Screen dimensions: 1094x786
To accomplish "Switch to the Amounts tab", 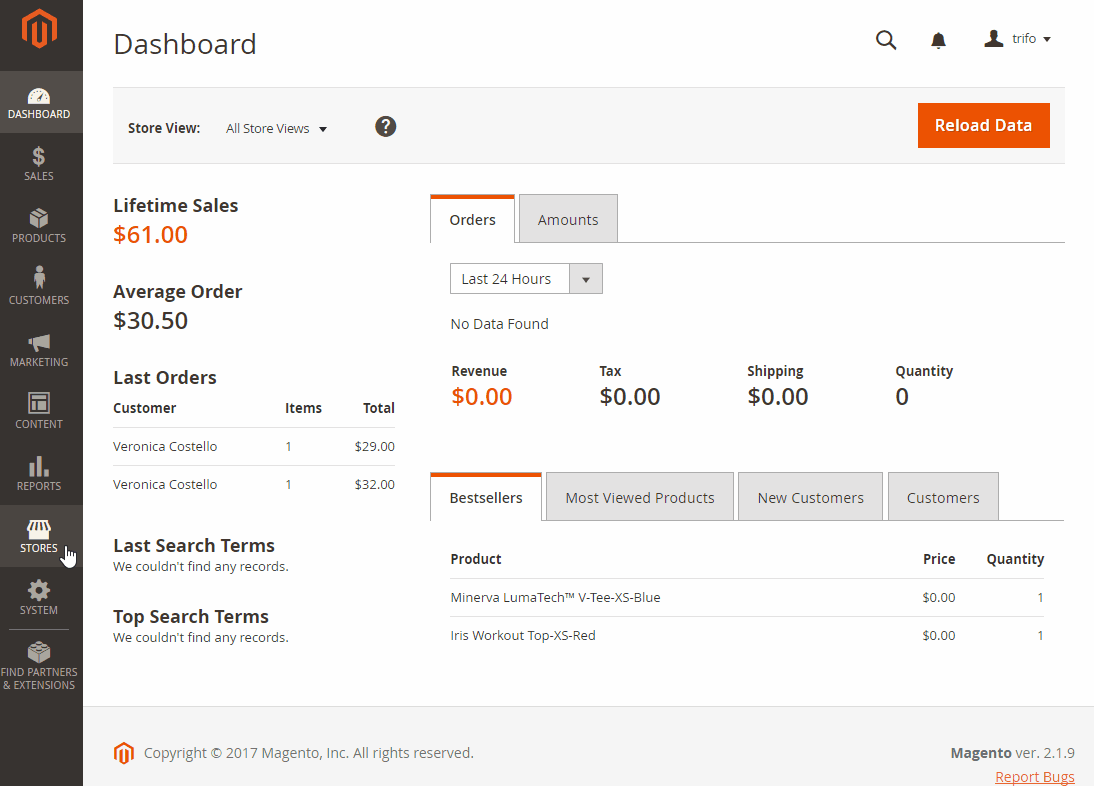I will 568,220.
